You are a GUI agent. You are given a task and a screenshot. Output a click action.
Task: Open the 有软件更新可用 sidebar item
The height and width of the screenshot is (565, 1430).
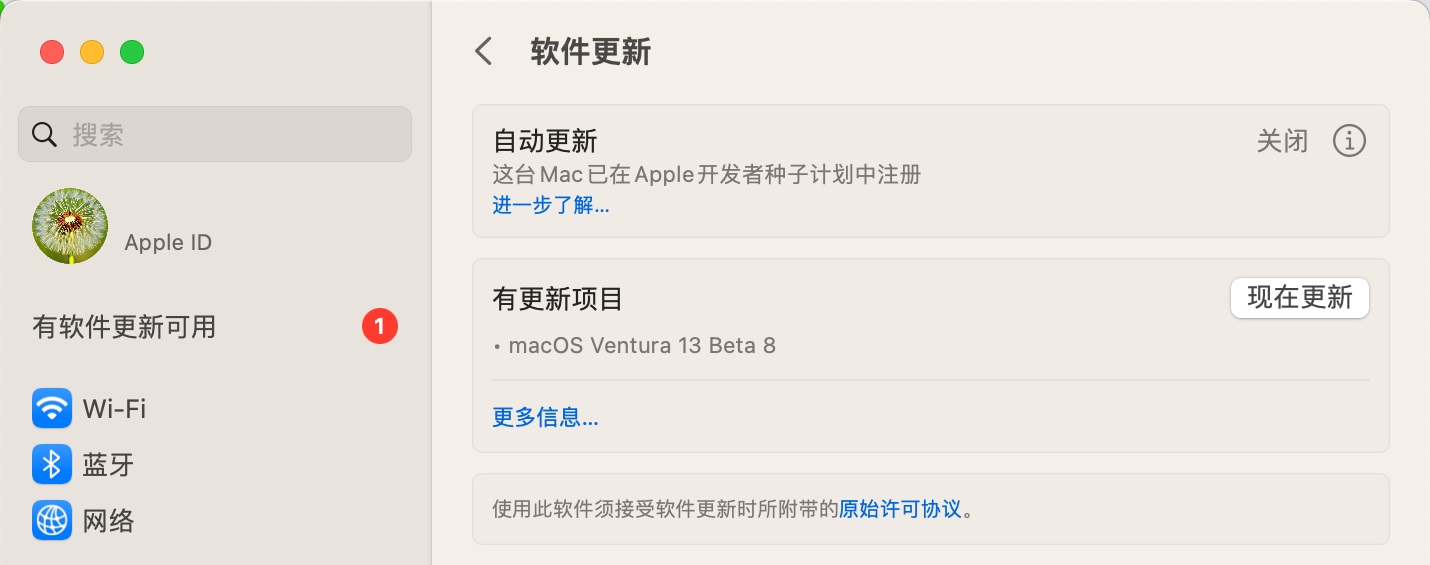point(124,327)
